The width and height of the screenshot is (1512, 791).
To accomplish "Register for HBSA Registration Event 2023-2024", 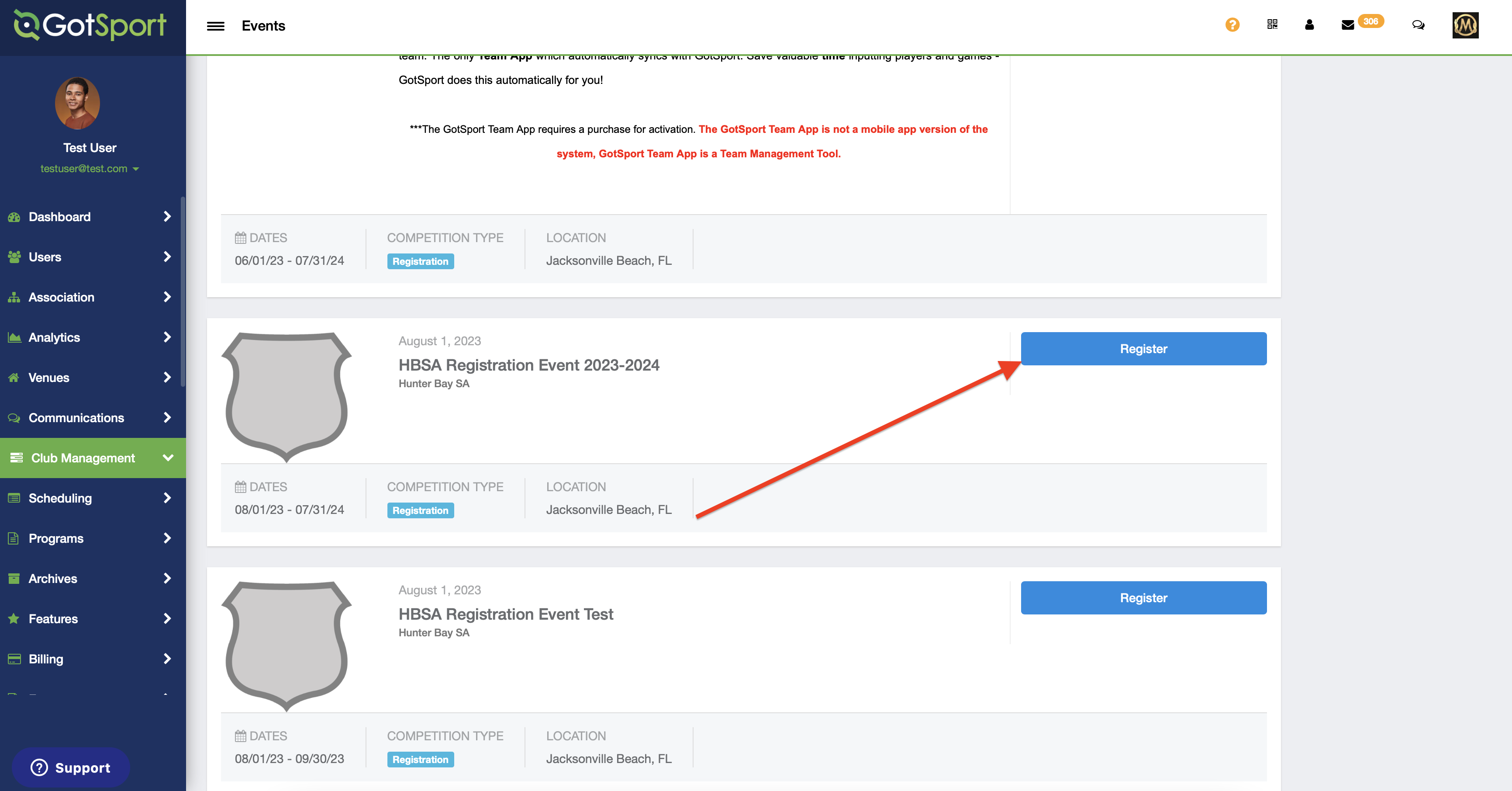I will pyautogui.click(x=1143, y=349).
